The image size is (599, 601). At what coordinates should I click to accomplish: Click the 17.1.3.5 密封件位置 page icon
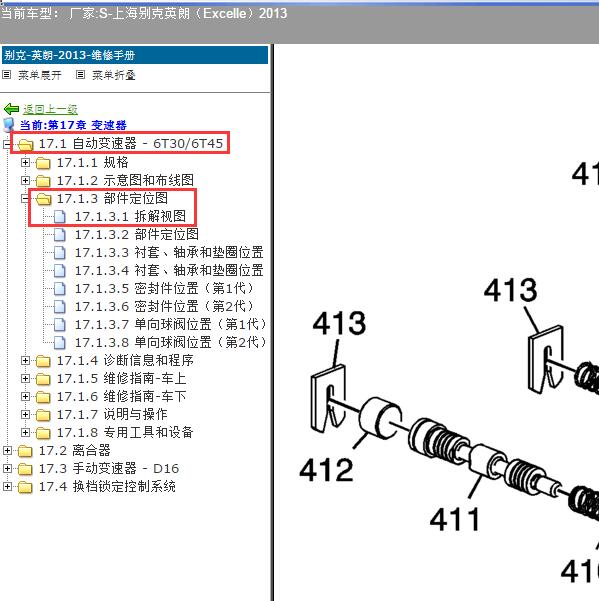tap(59, 289)
